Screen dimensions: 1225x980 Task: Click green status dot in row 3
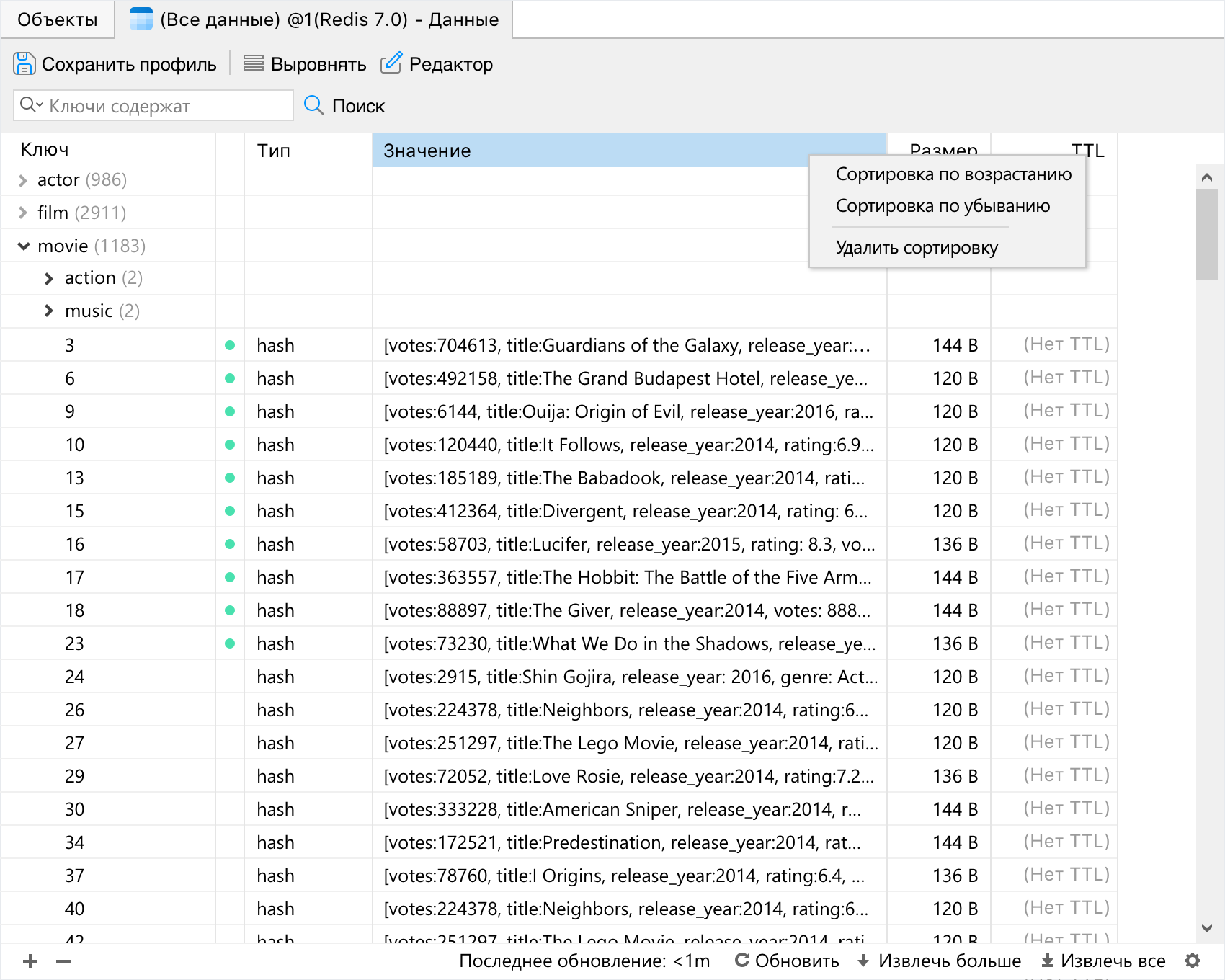[x=230, y=345]
